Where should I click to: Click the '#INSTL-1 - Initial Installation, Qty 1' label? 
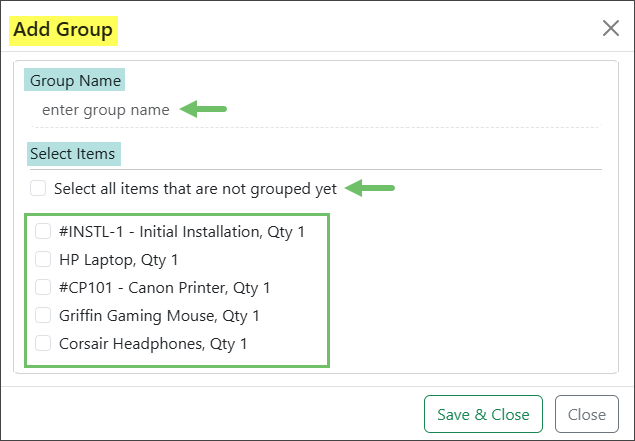click(182, 232)
